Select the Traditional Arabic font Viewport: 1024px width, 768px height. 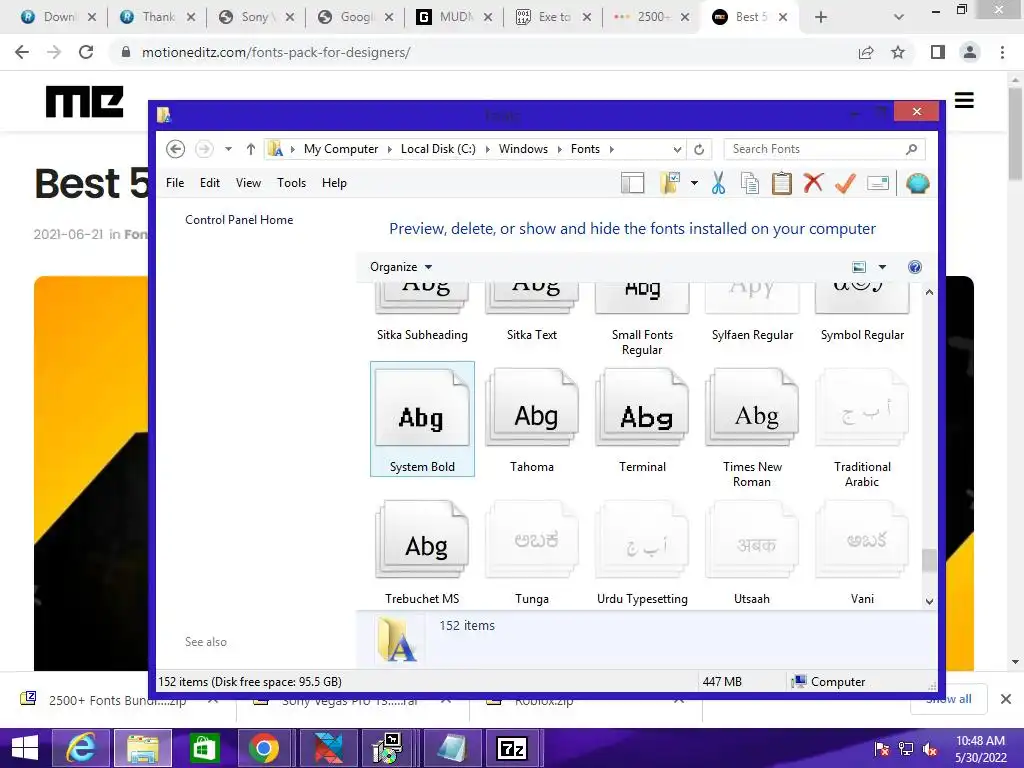pos(862,427)
